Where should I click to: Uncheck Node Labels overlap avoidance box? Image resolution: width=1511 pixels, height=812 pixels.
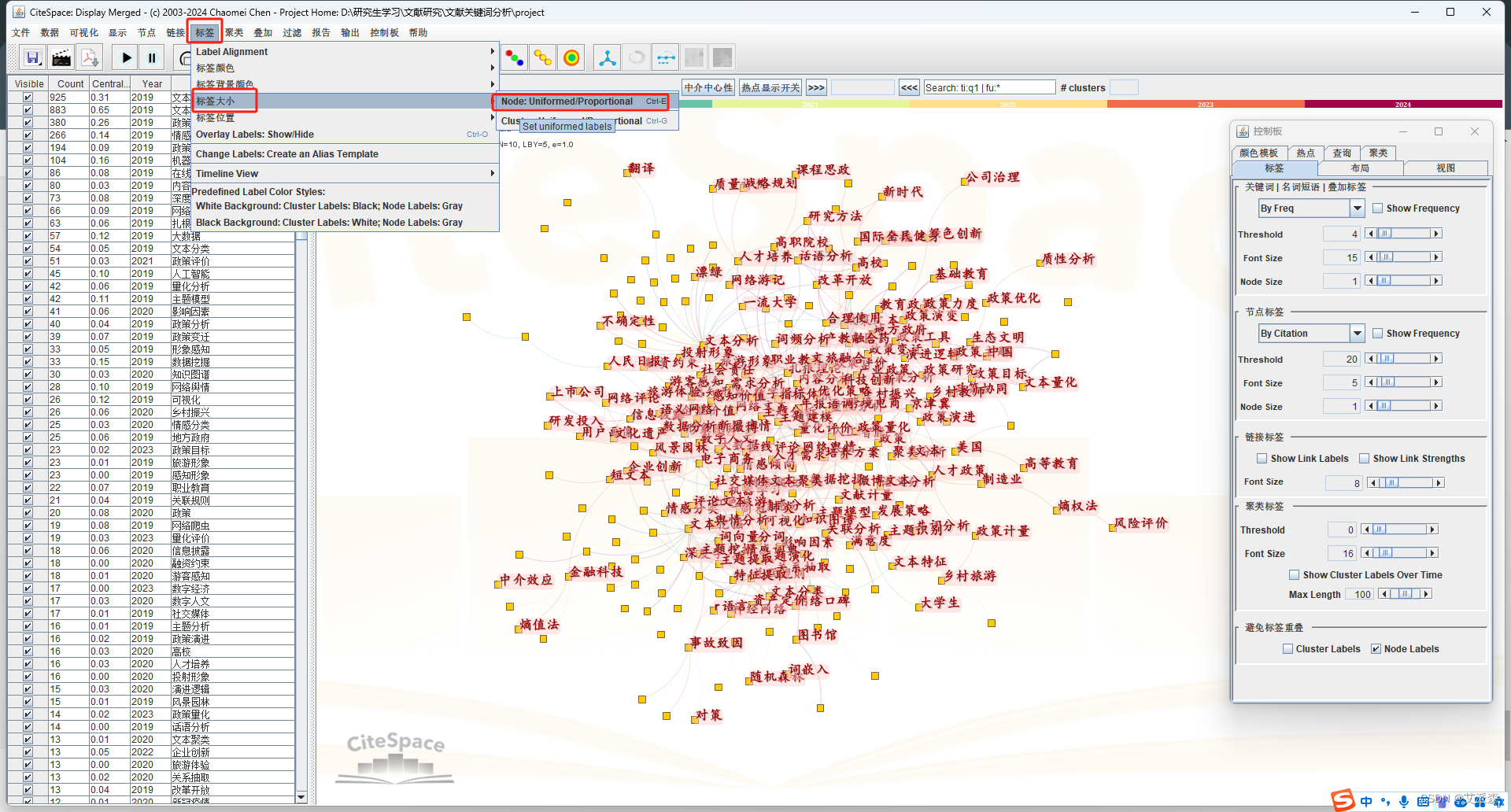point(1376,649)
